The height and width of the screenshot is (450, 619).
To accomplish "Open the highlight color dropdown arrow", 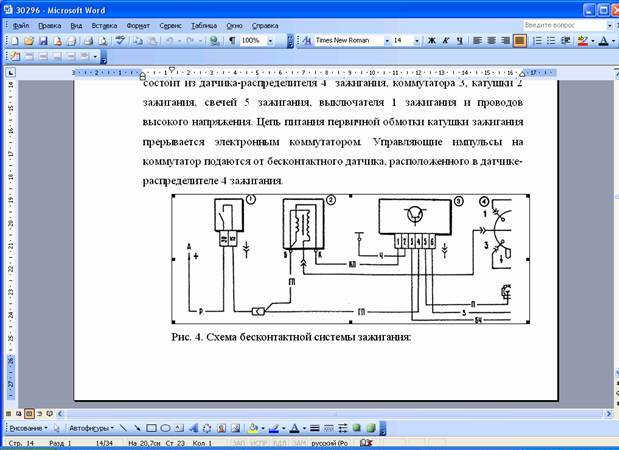I will 593,41.
